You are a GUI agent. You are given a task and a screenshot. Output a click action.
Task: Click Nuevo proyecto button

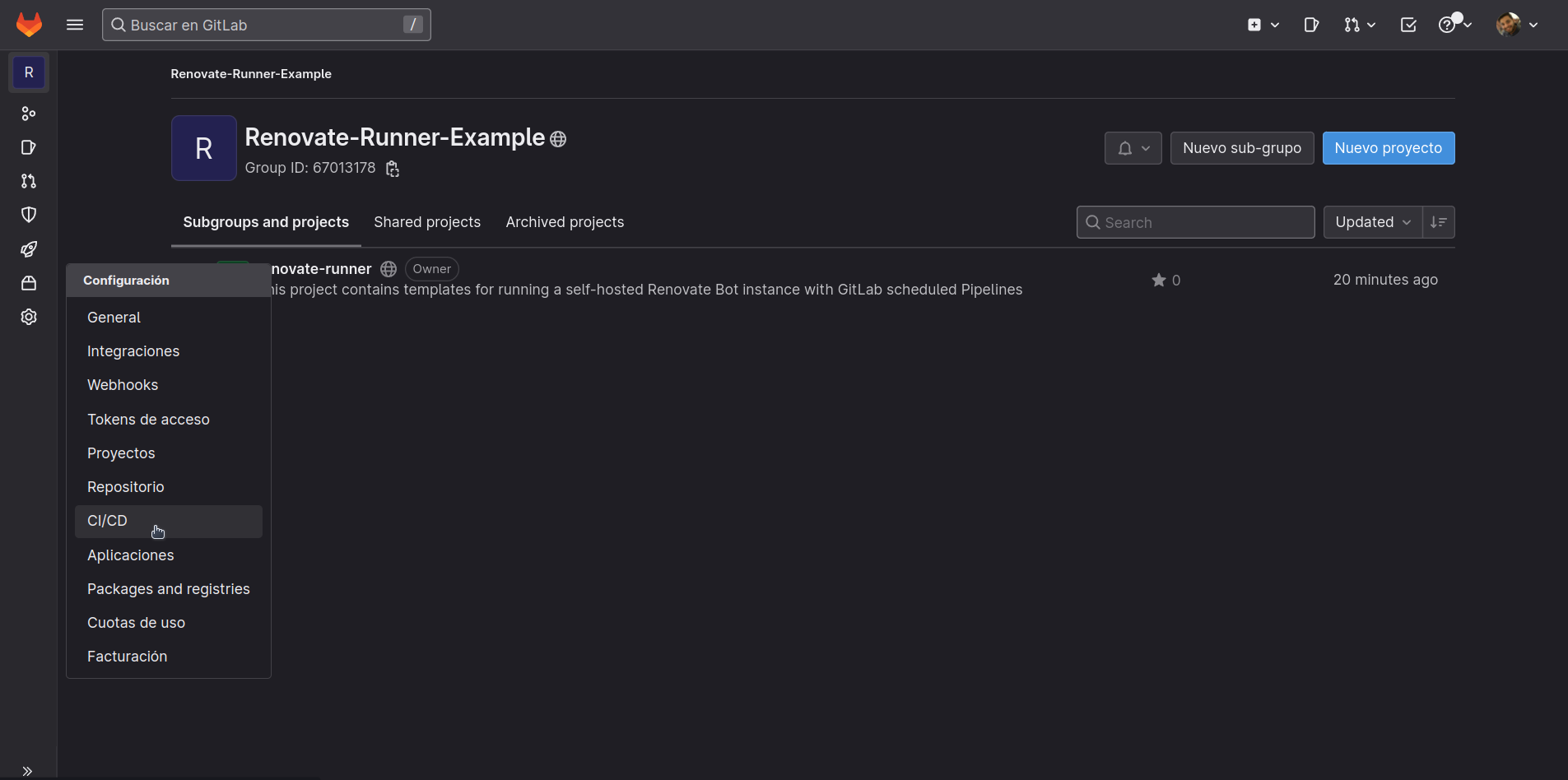point(1388,148)
